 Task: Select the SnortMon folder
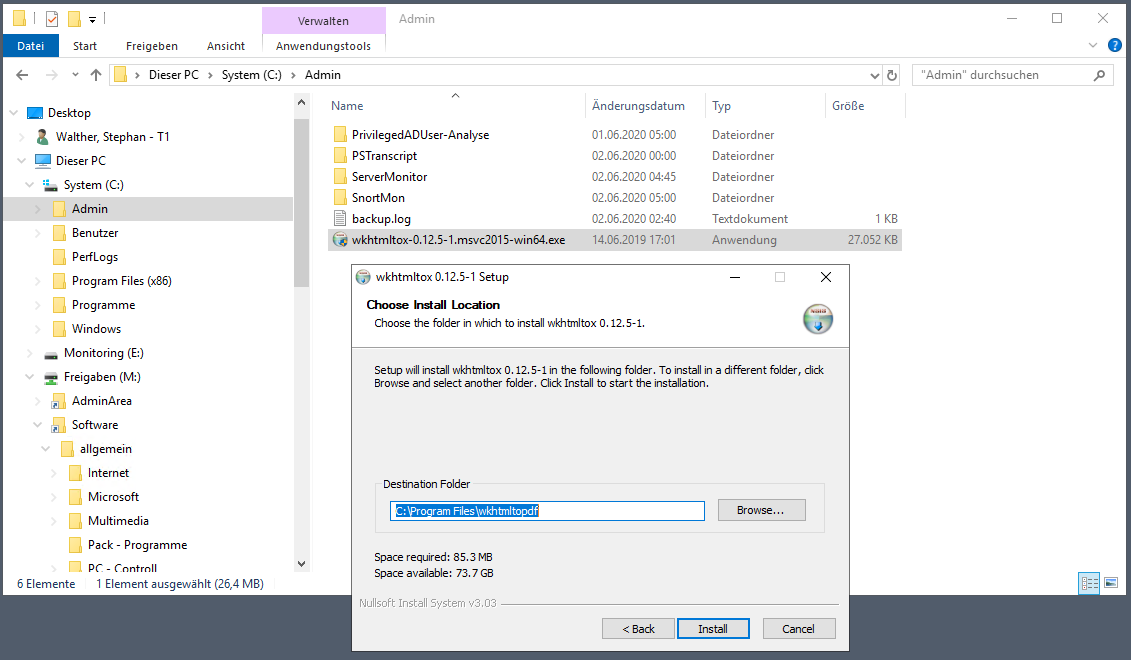tap(378, 198)
